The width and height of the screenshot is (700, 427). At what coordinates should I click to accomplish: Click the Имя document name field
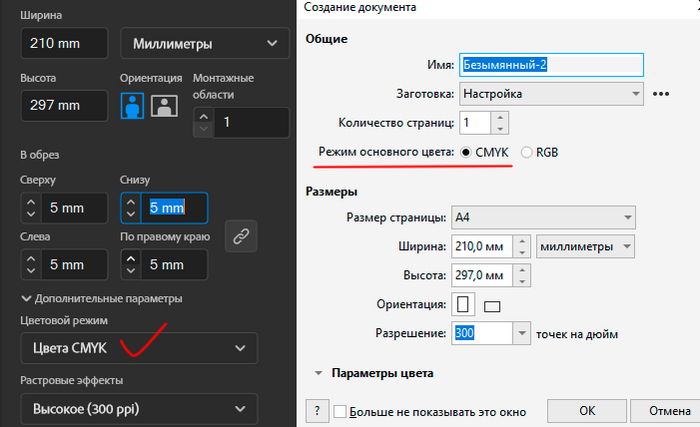(548, 65)
